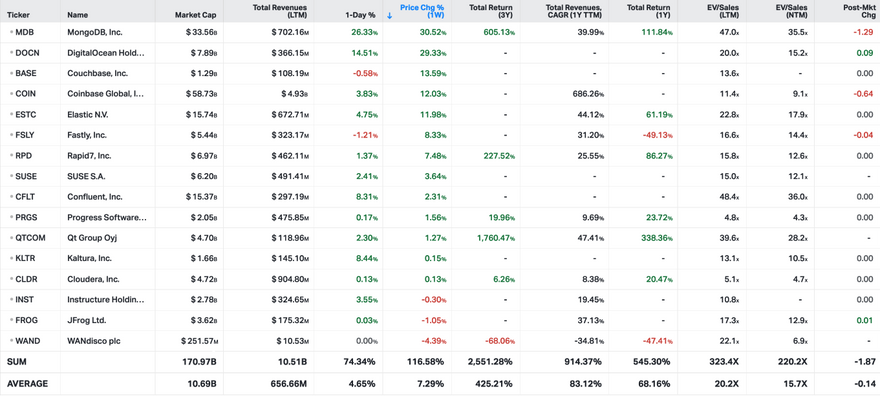
Task: Click the Total Return (3Y) header
Action: (492, 11)
